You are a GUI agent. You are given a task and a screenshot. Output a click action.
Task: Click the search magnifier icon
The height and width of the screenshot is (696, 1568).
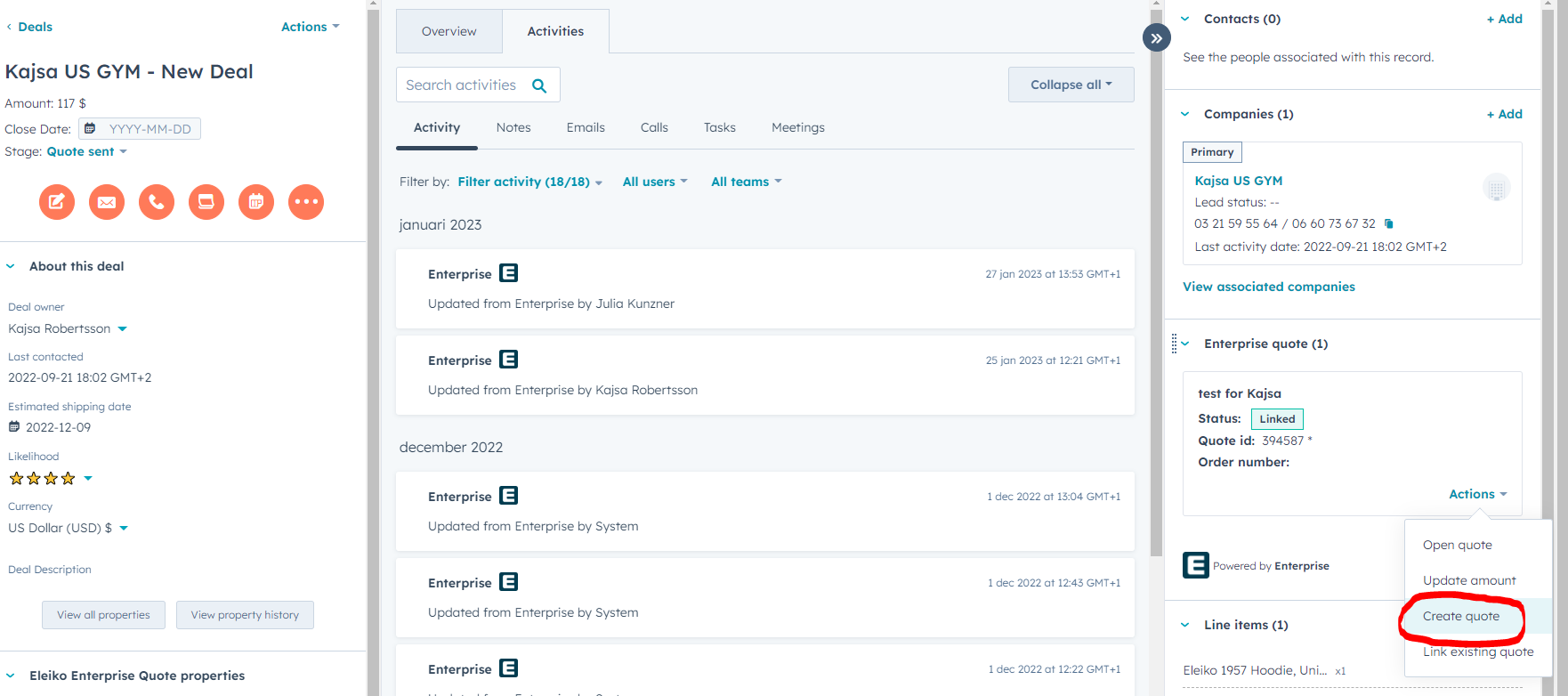coord(539,85)
